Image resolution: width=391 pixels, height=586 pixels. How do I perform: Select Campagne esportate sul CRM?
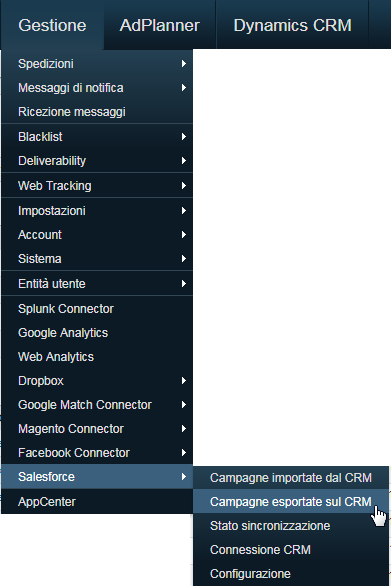coord(291,502)
